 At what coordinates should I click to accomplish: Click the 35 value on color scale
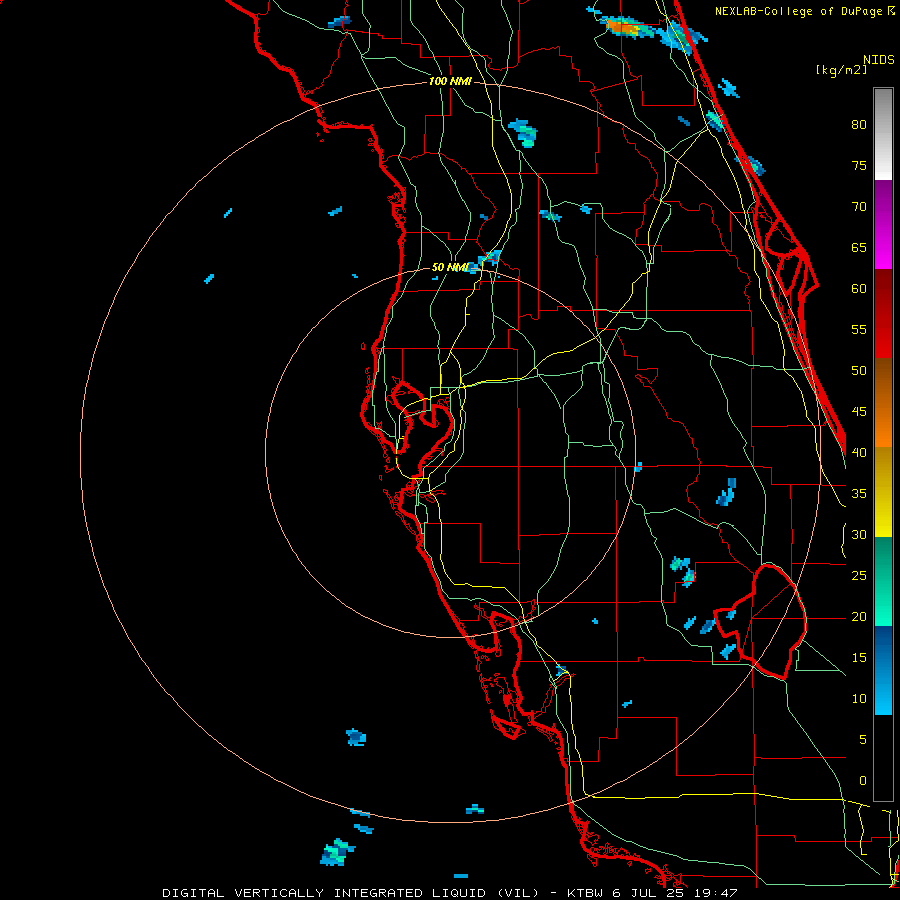859,494
